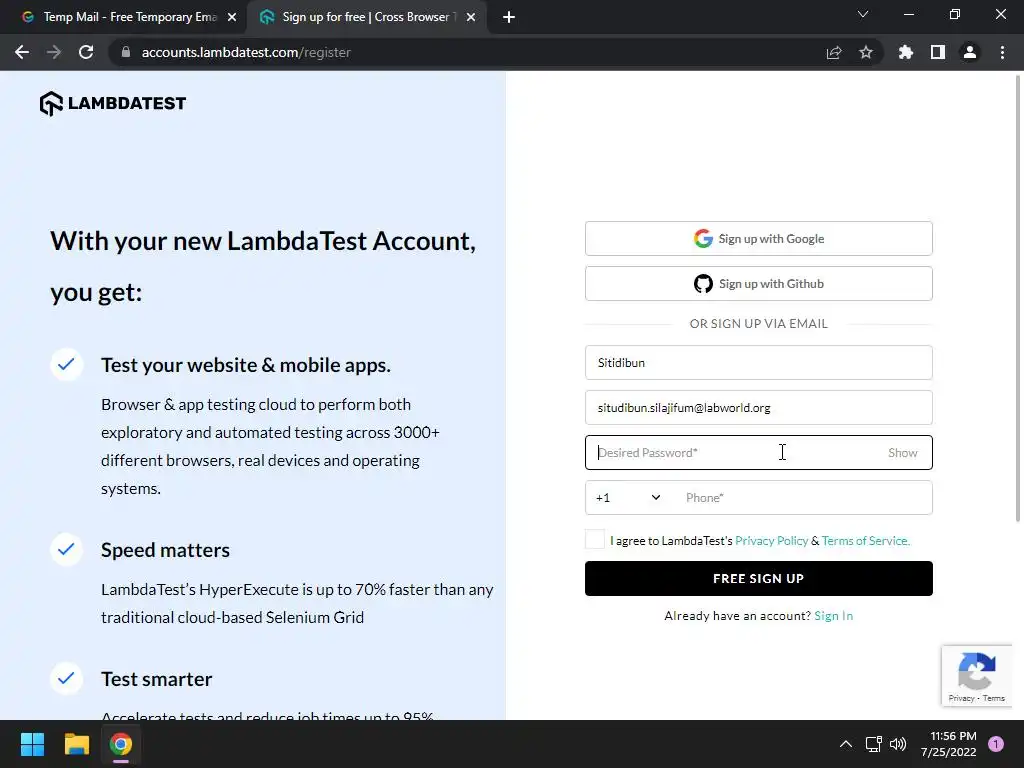1024x768 pixels.
Task: Open the Chrome three-dot menu
Action: tap(1002, 52)
